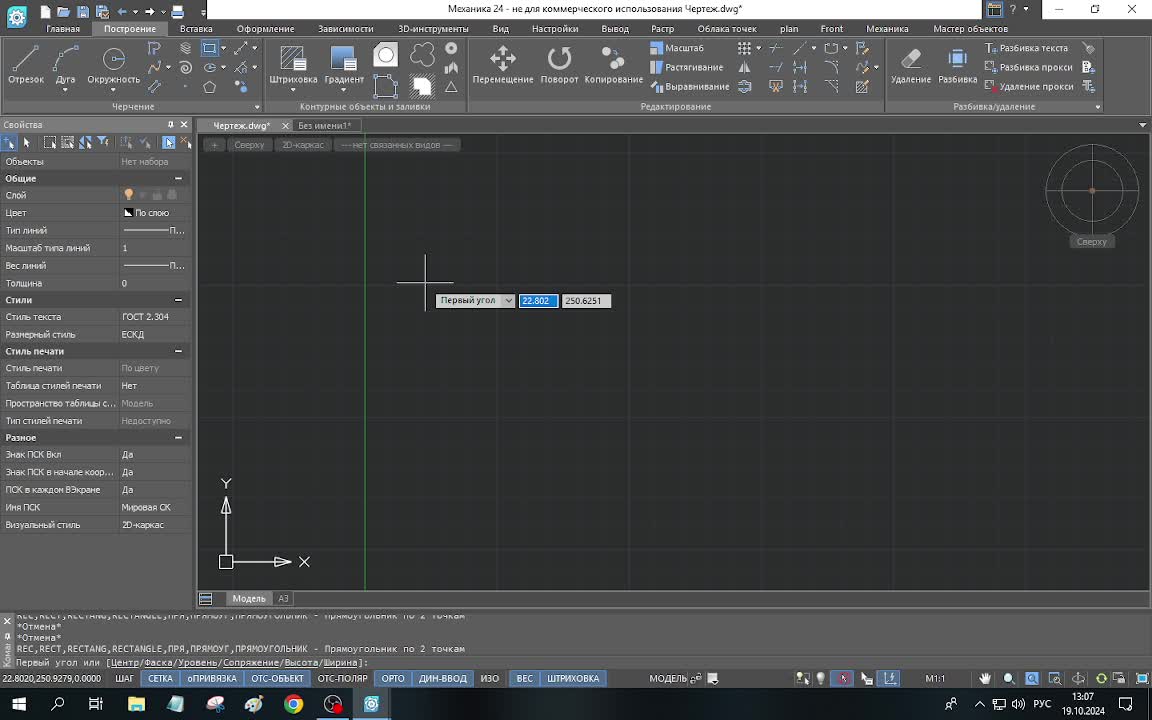1152x720 pixels.
Task: Click the print icon in quick access toolbar
Action: [x=177, y=11]
